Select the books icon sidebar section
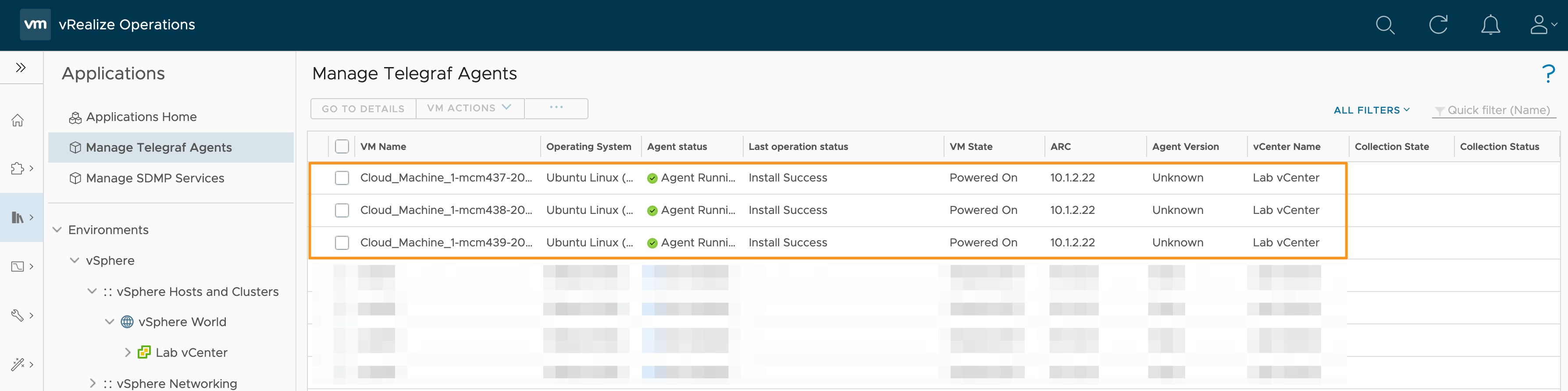 click(x=18, y=217)
